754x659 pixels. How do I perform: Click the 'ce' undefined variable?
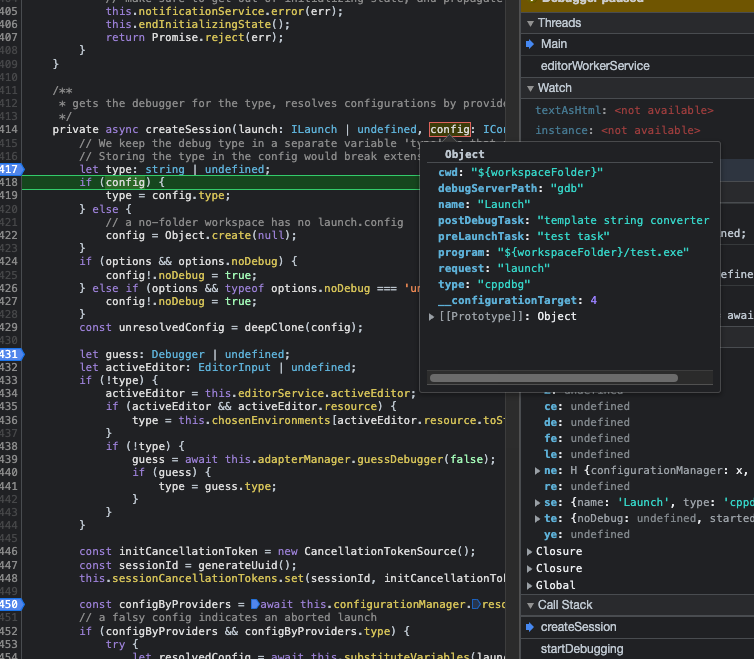[587, 406]
